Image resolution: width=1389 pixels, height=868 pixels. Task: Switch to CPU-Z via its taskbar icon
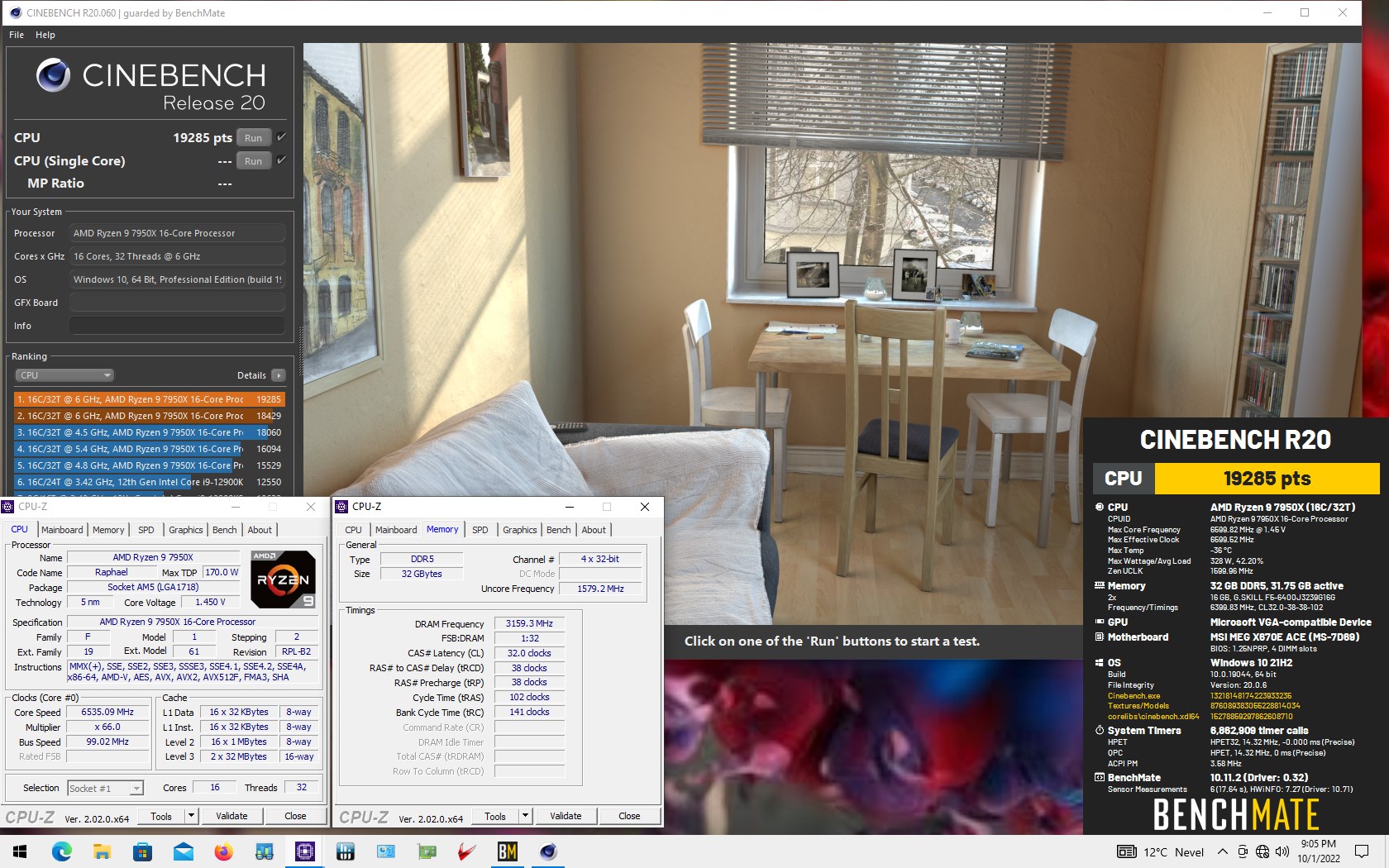(x=304, y=851)
